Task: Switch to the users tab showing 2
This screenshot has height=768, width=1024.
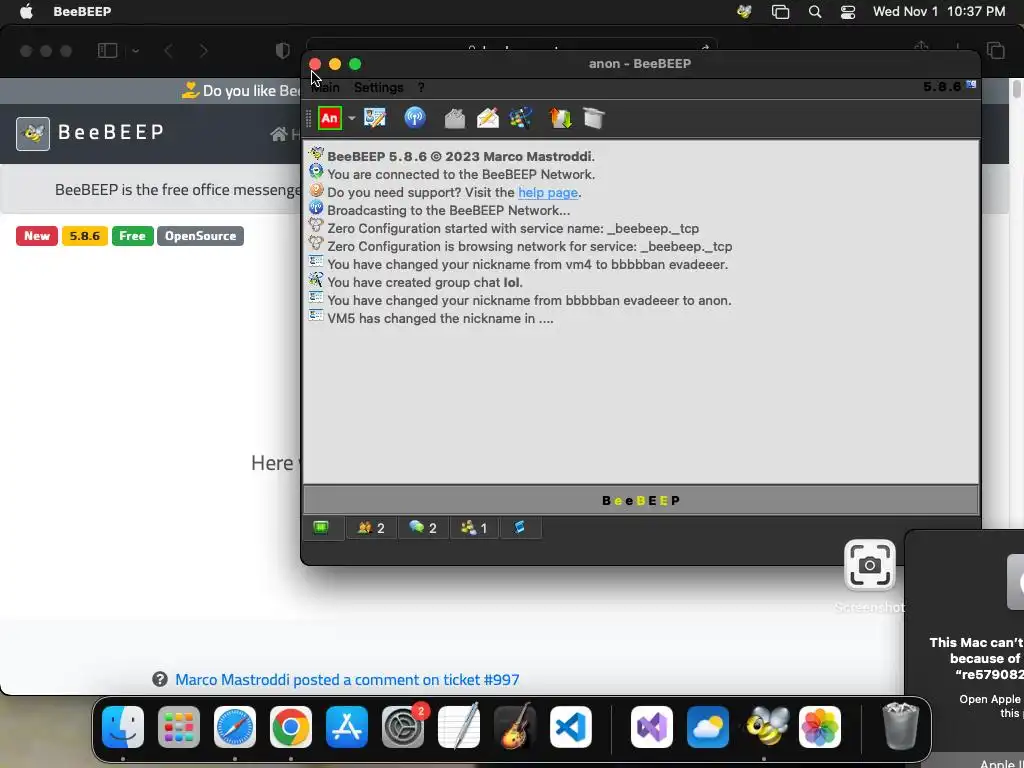Action: pos(370,528)
